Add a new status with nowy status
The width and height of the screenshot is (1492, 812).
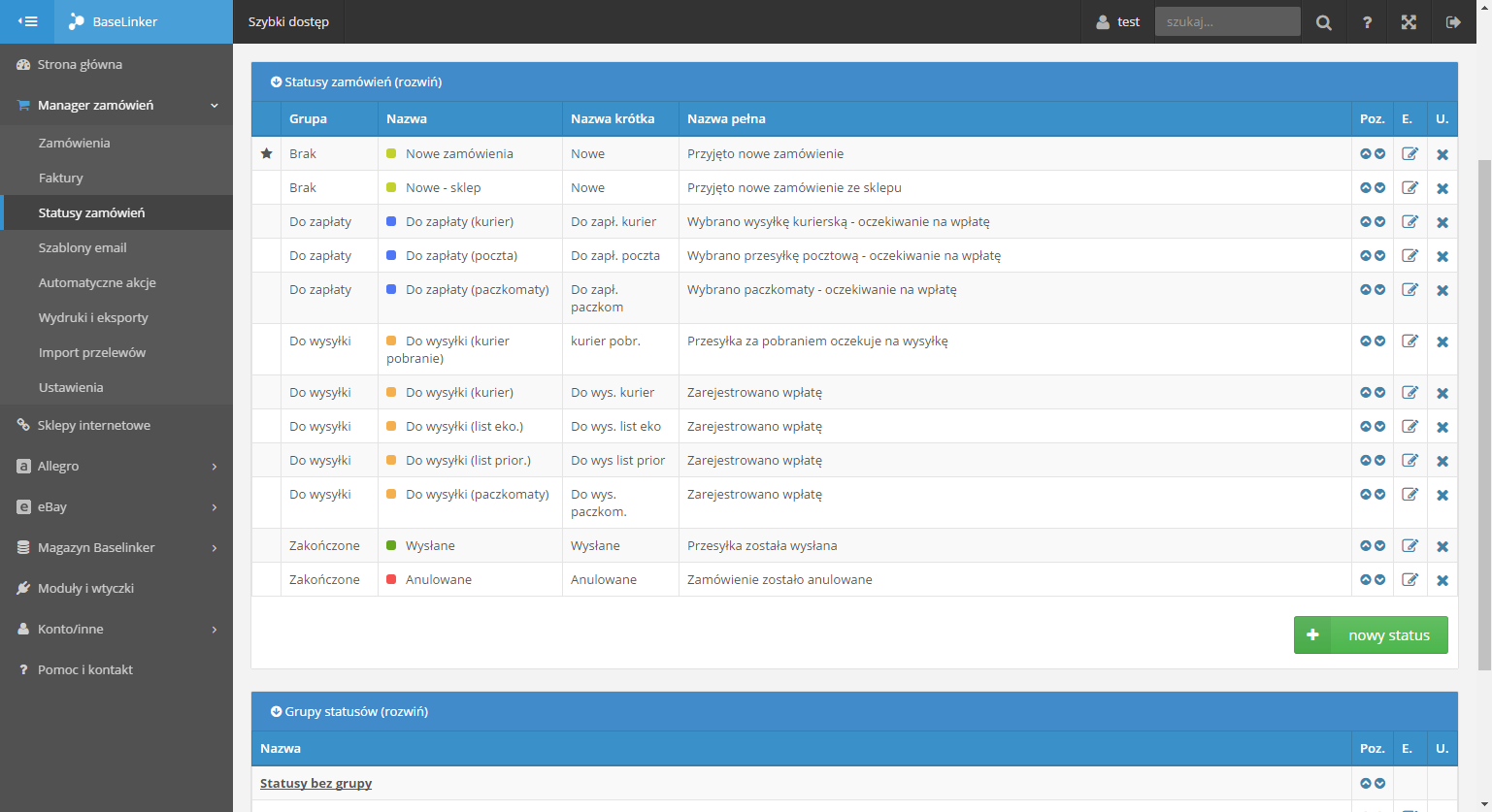[x=1371, y=635]
